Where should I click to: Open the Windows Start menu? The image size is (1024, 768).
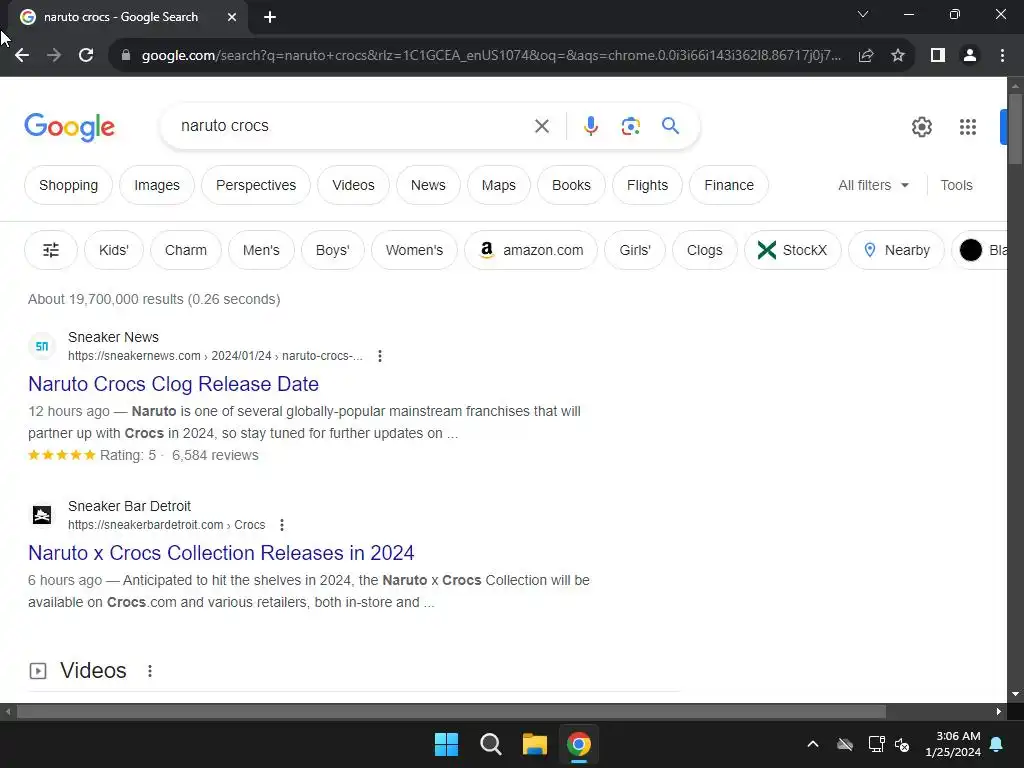click(x=447, y=744)
